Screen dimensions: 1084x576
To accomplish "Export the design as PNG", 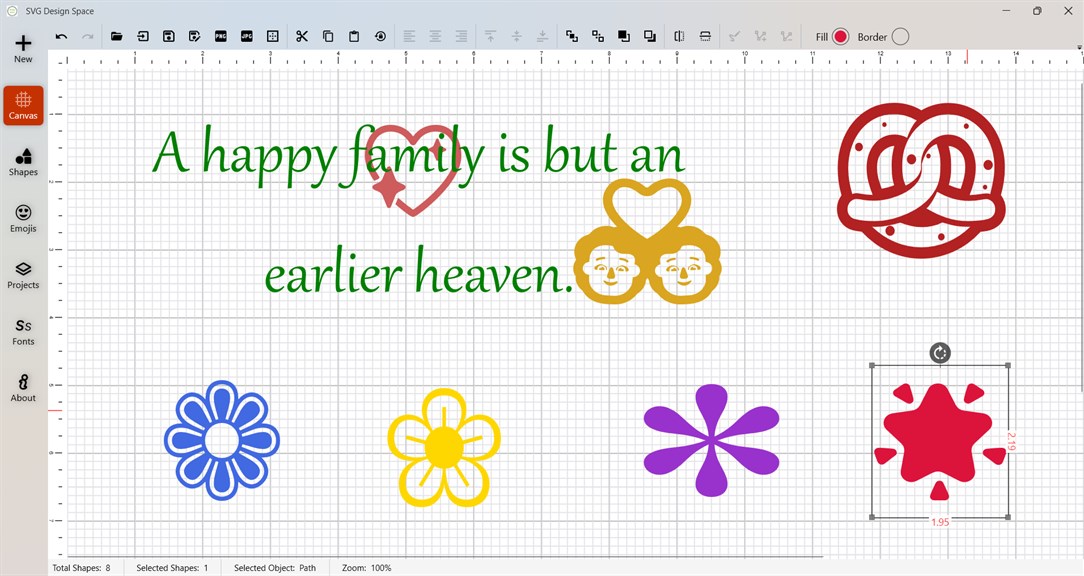I will tap(221, 37).
